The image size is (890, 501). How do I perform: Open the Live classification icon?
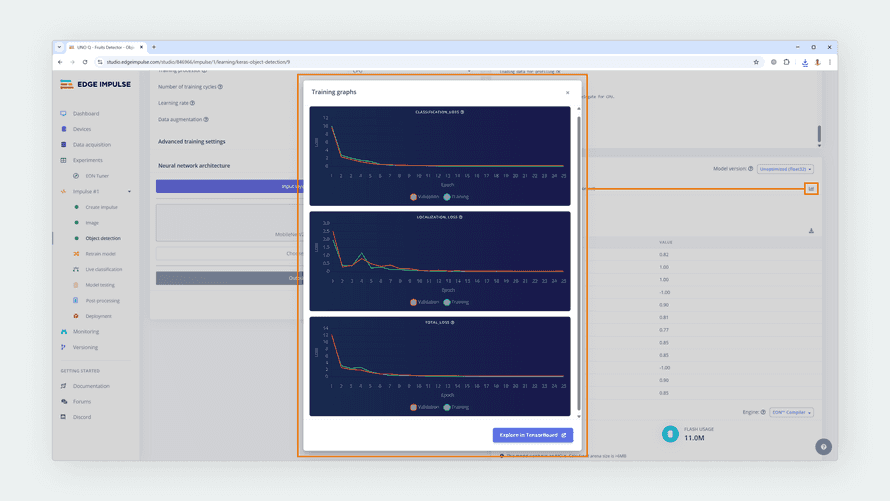tap(76, 270)
